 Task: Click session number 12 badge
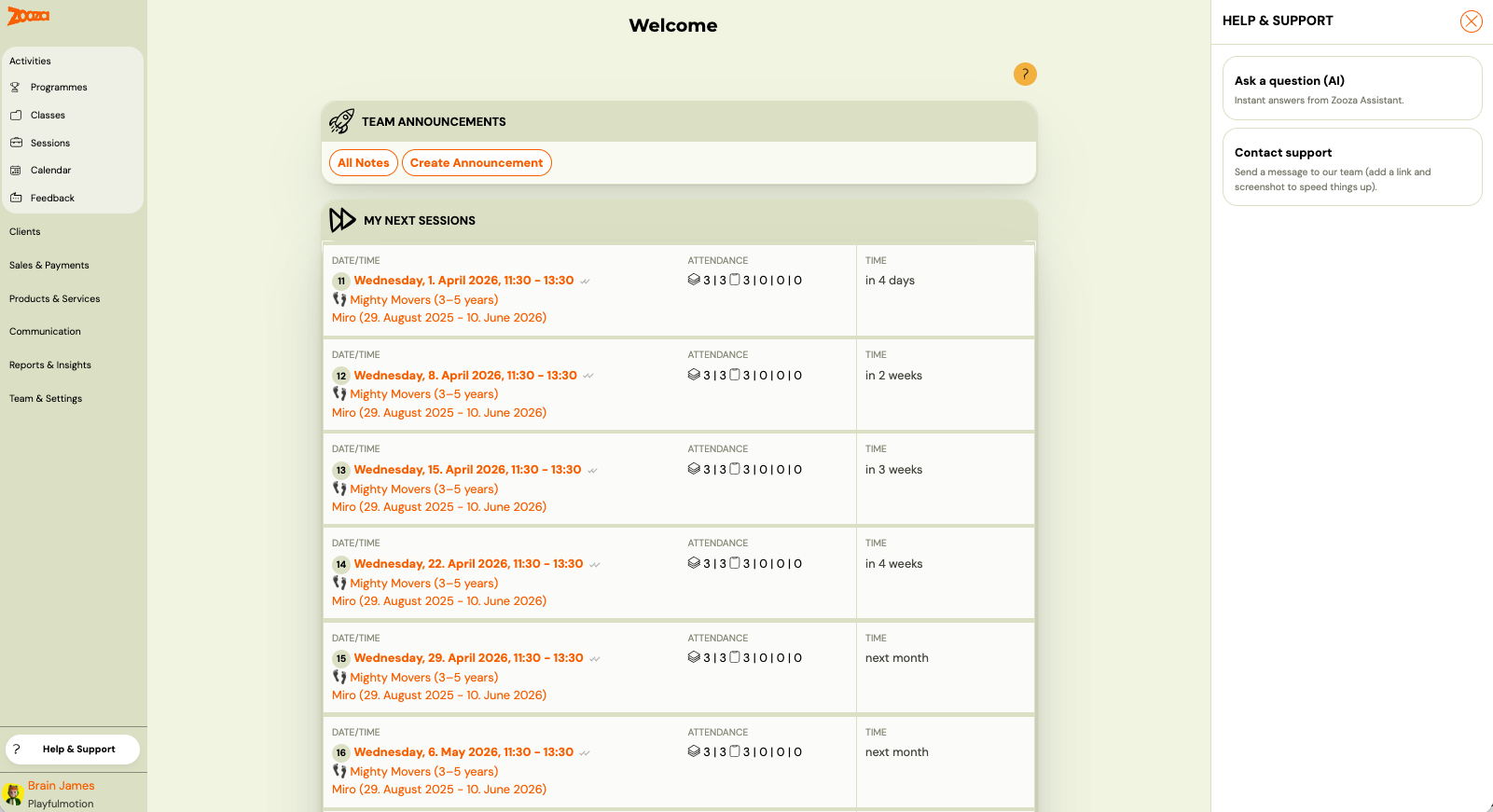click(341, 376)
